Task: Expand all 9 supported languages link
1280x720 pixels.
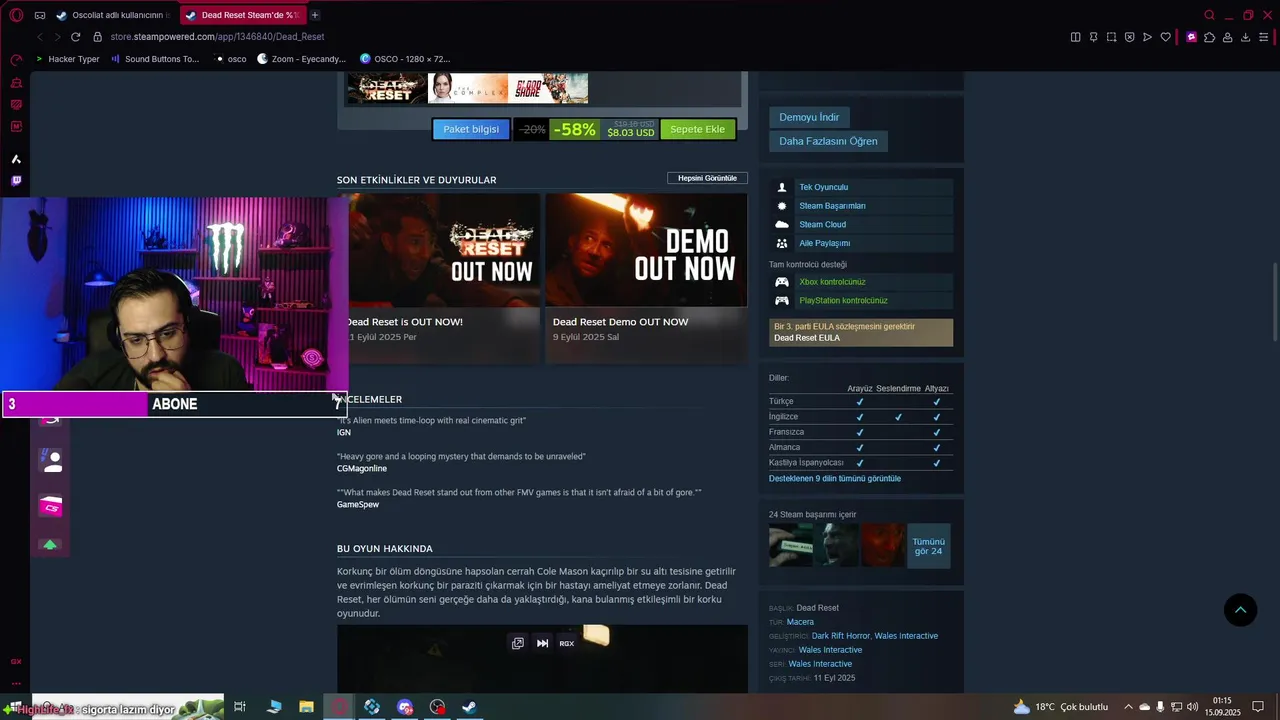Action: pyautogui.click(x=835, y=478)
